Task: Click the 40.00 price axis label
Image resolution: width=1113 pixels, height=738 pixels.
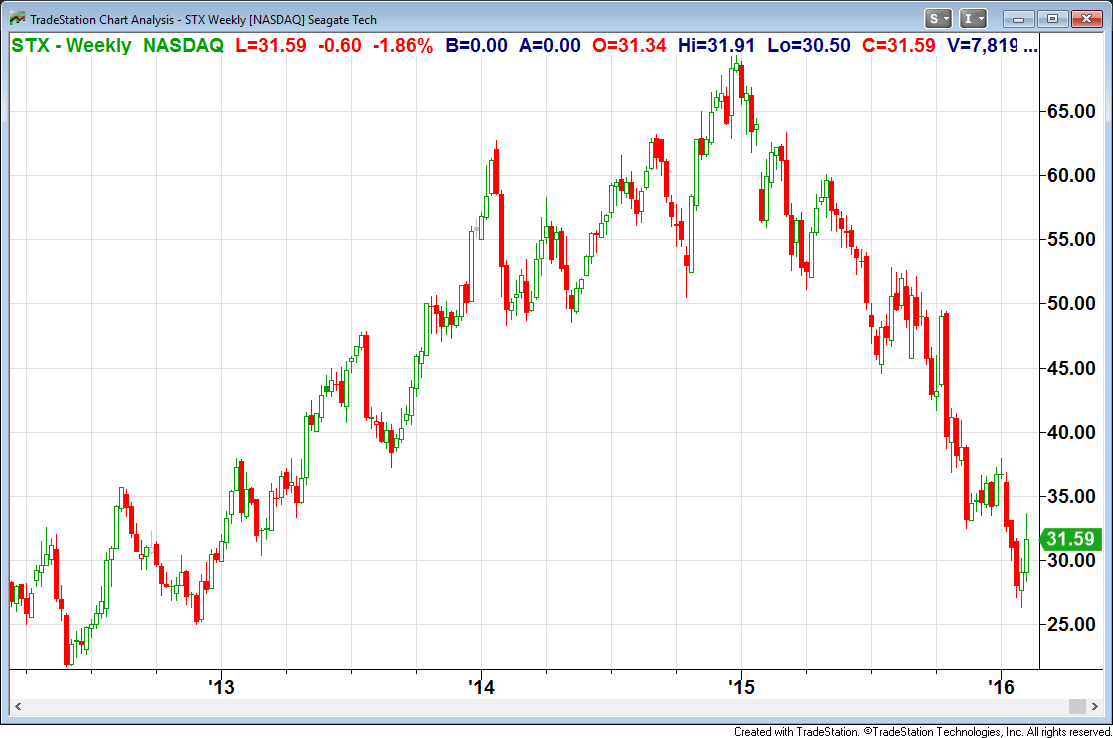Action: [x=1071, y=431]
